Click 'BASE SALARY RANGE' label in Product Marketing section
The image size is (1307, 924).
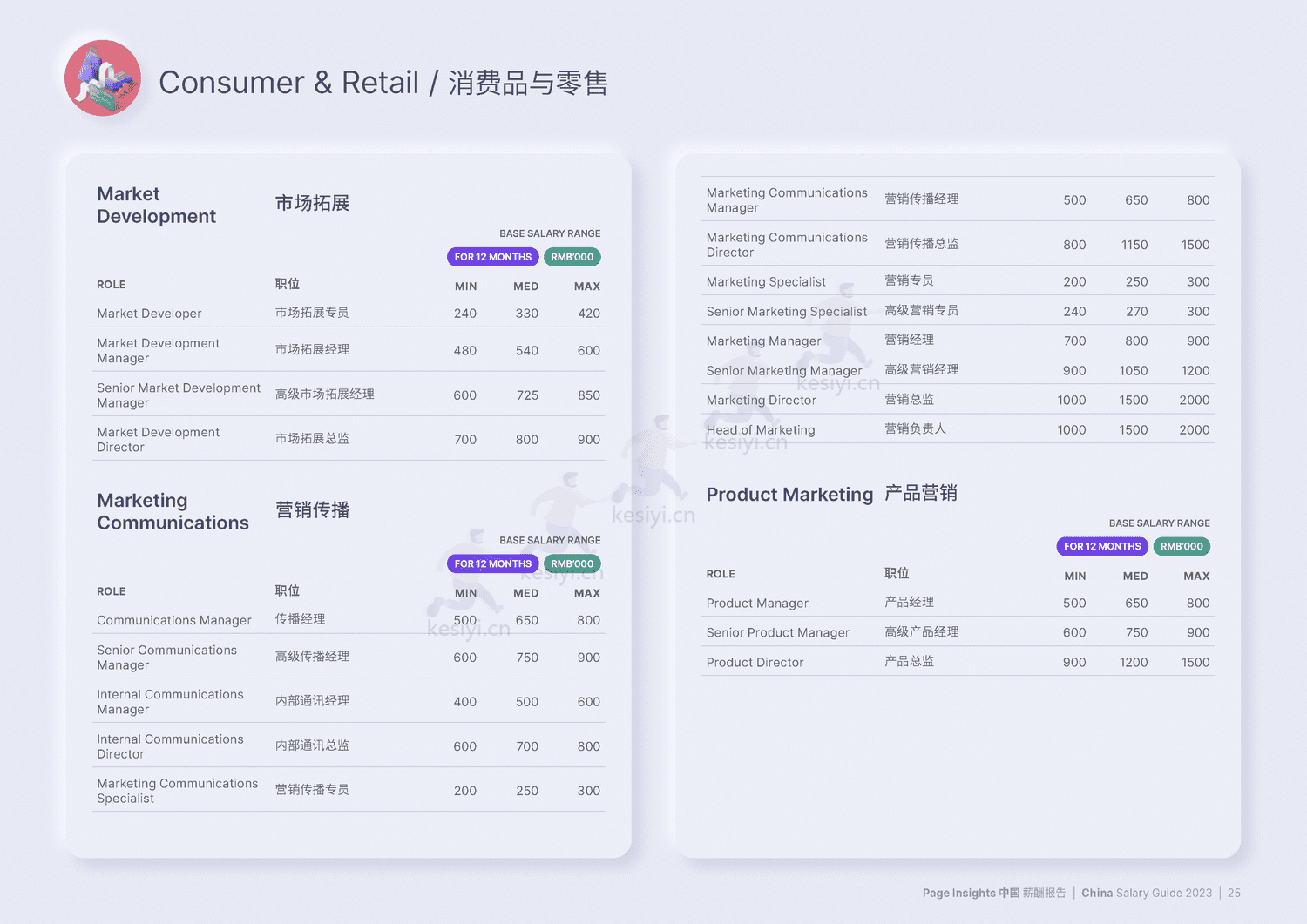coord(1160,523)
